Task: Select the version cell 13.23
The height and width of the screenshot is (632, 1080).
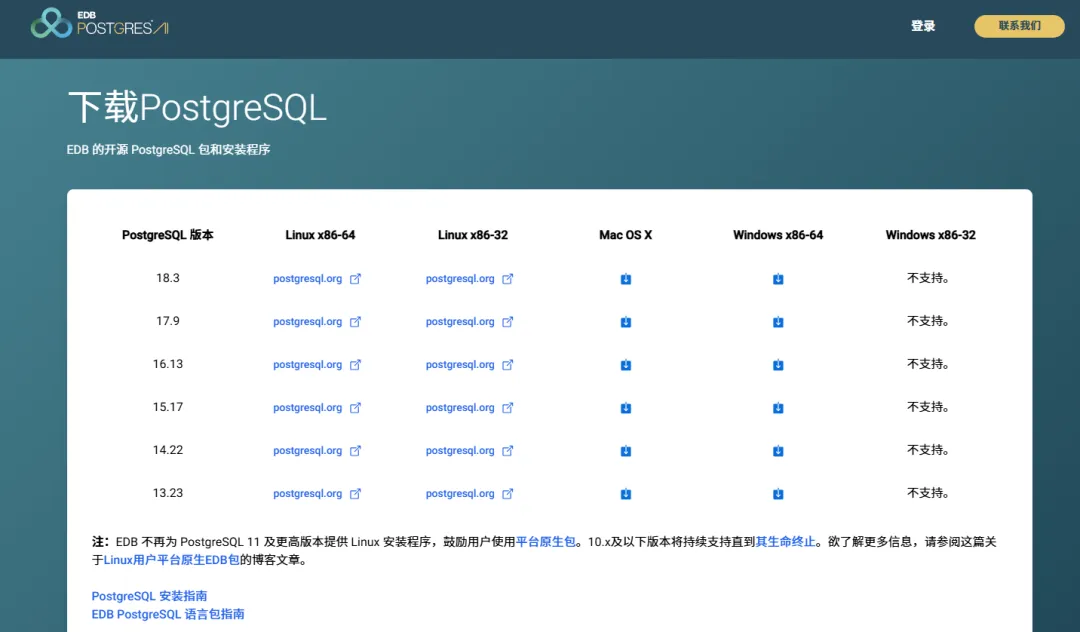Action: point(167,493)
